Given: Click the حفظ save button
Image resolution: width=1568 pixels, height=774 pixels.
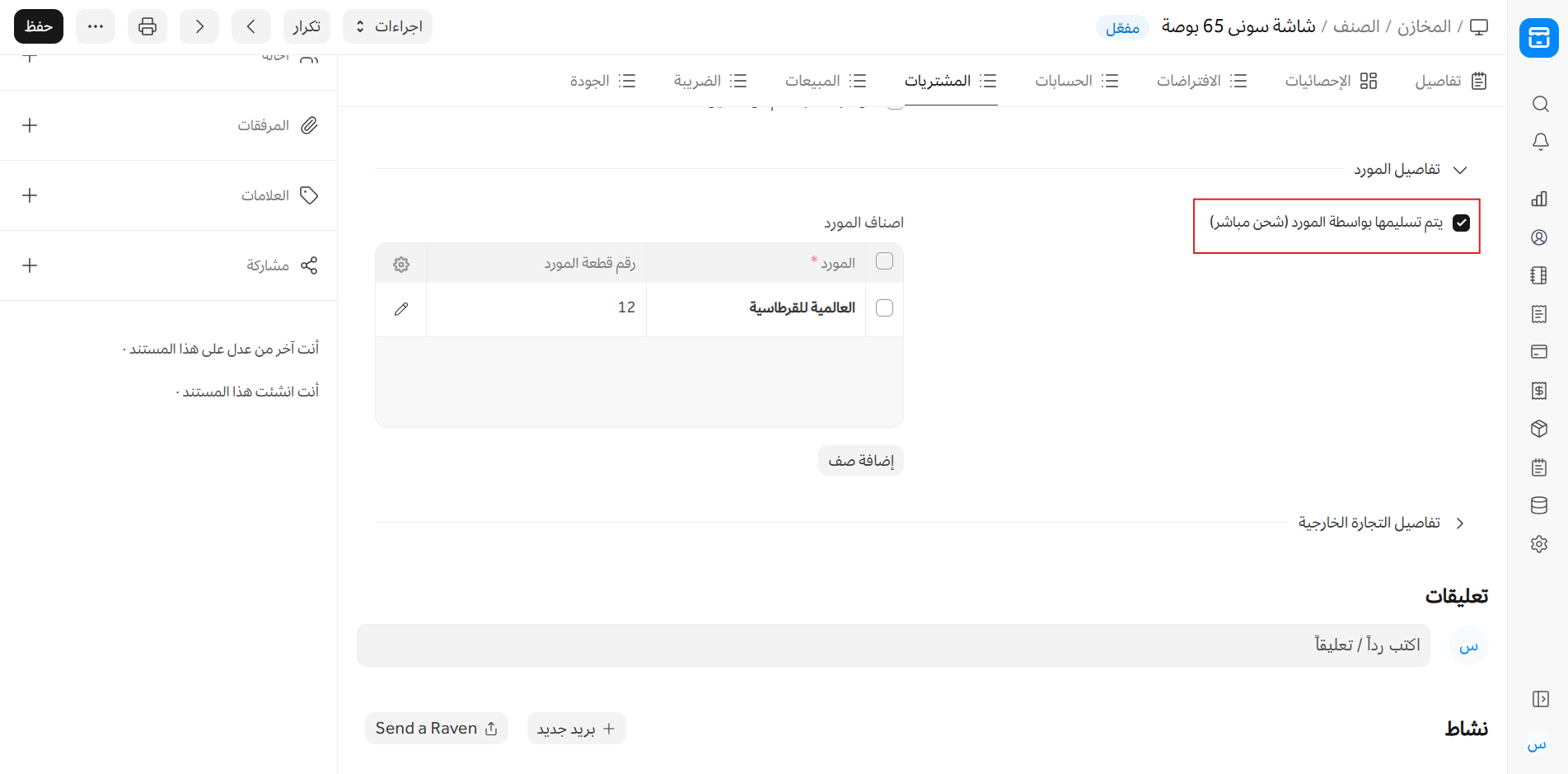Looking at the screenshot, I should point(39,26).
